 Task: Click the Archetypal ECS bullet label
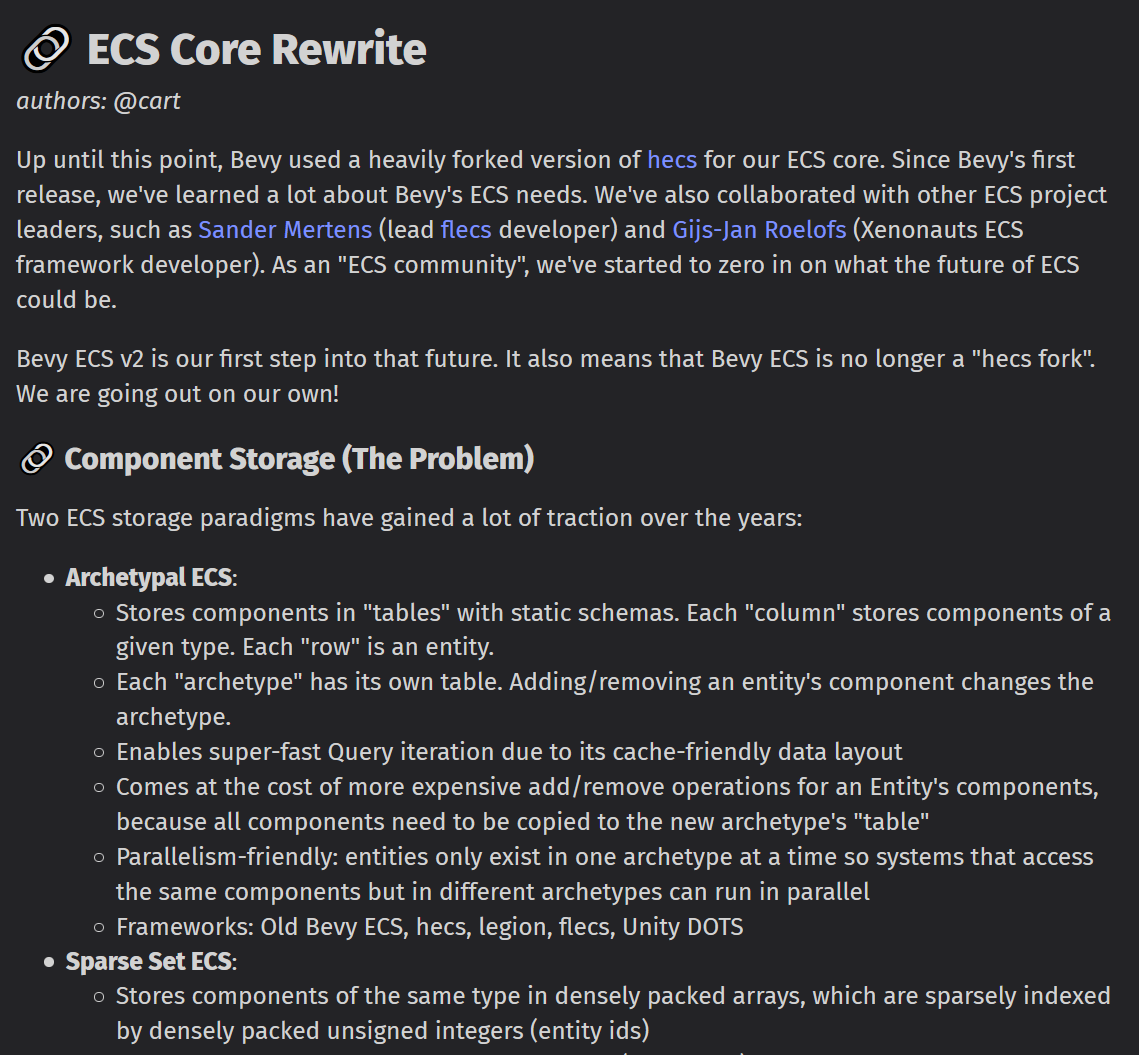click(149, 578)
